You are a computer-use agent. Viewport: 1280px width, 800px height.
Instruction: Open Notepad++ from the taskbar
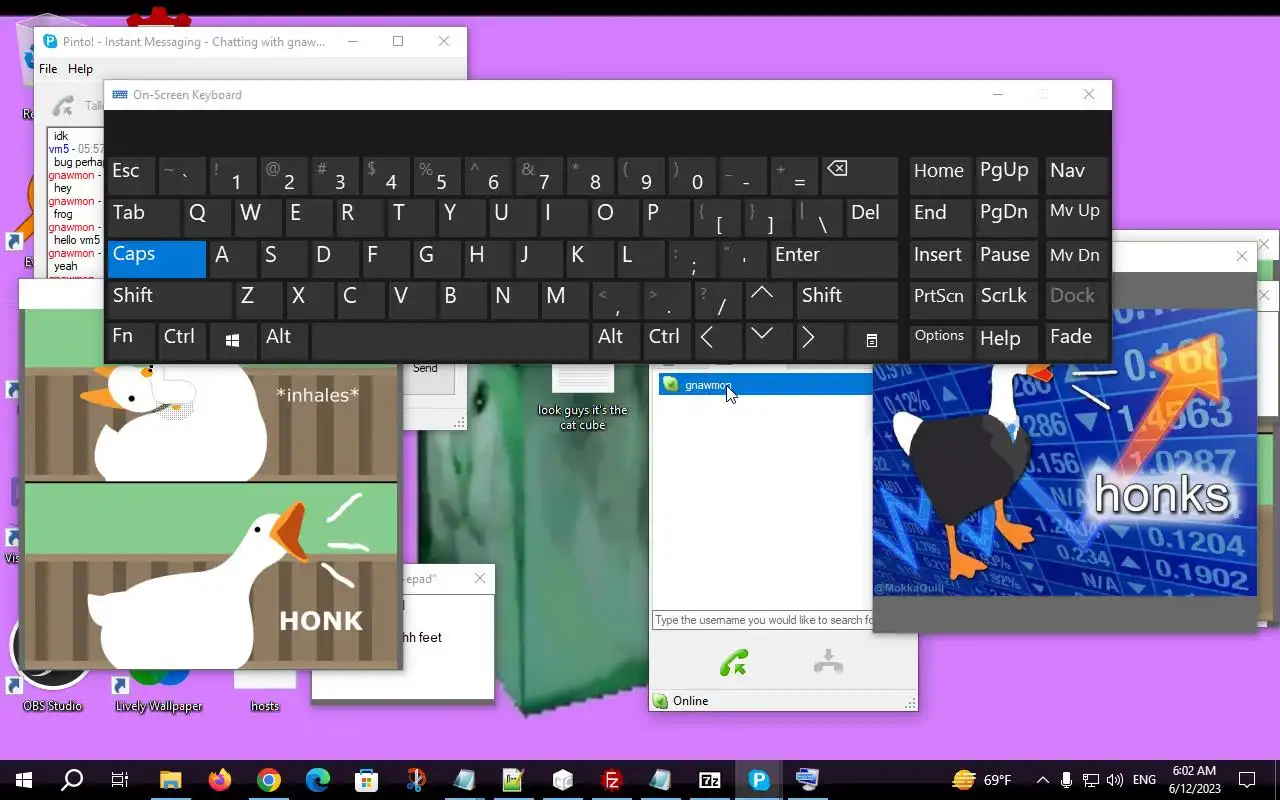point(513,780)
